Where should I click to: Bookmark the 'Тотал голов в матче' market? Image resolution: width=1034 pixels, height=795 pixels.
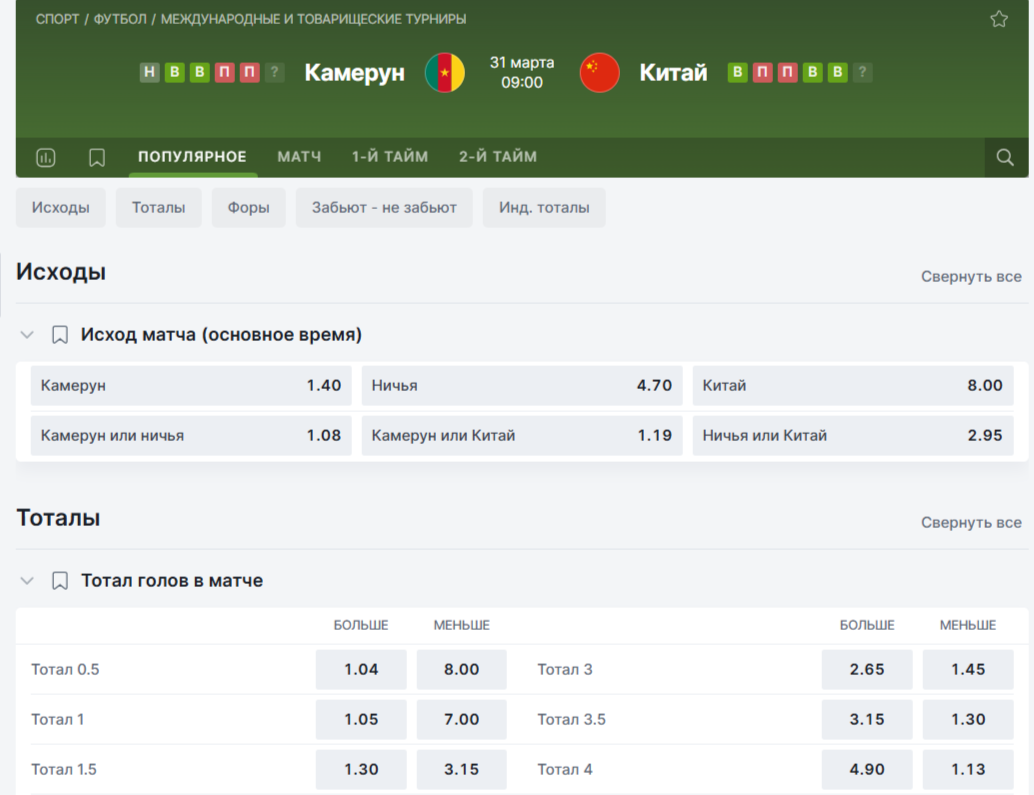(60, 581)
